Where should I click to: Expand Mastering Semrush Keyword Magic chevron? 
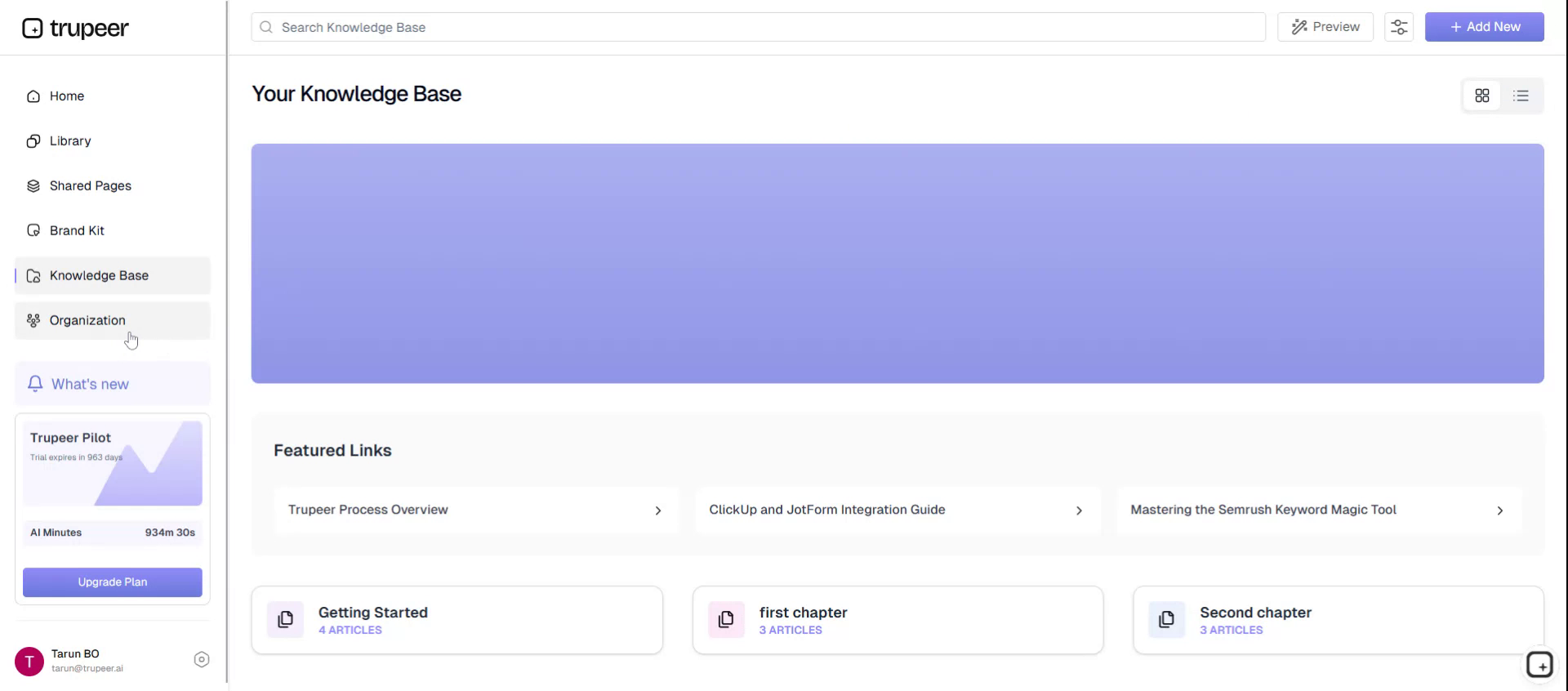1500,510
